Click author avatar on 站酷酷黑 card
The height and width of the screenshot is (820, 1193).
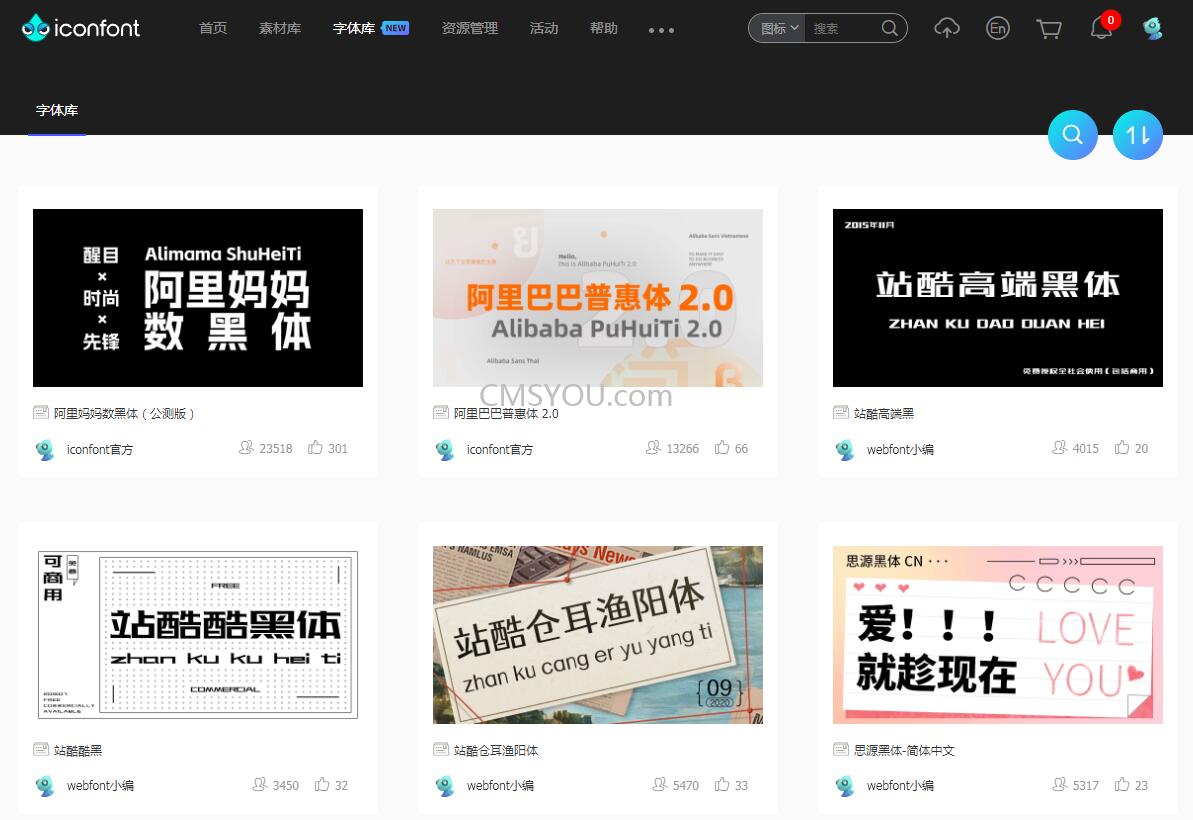[x=45, y=786]
